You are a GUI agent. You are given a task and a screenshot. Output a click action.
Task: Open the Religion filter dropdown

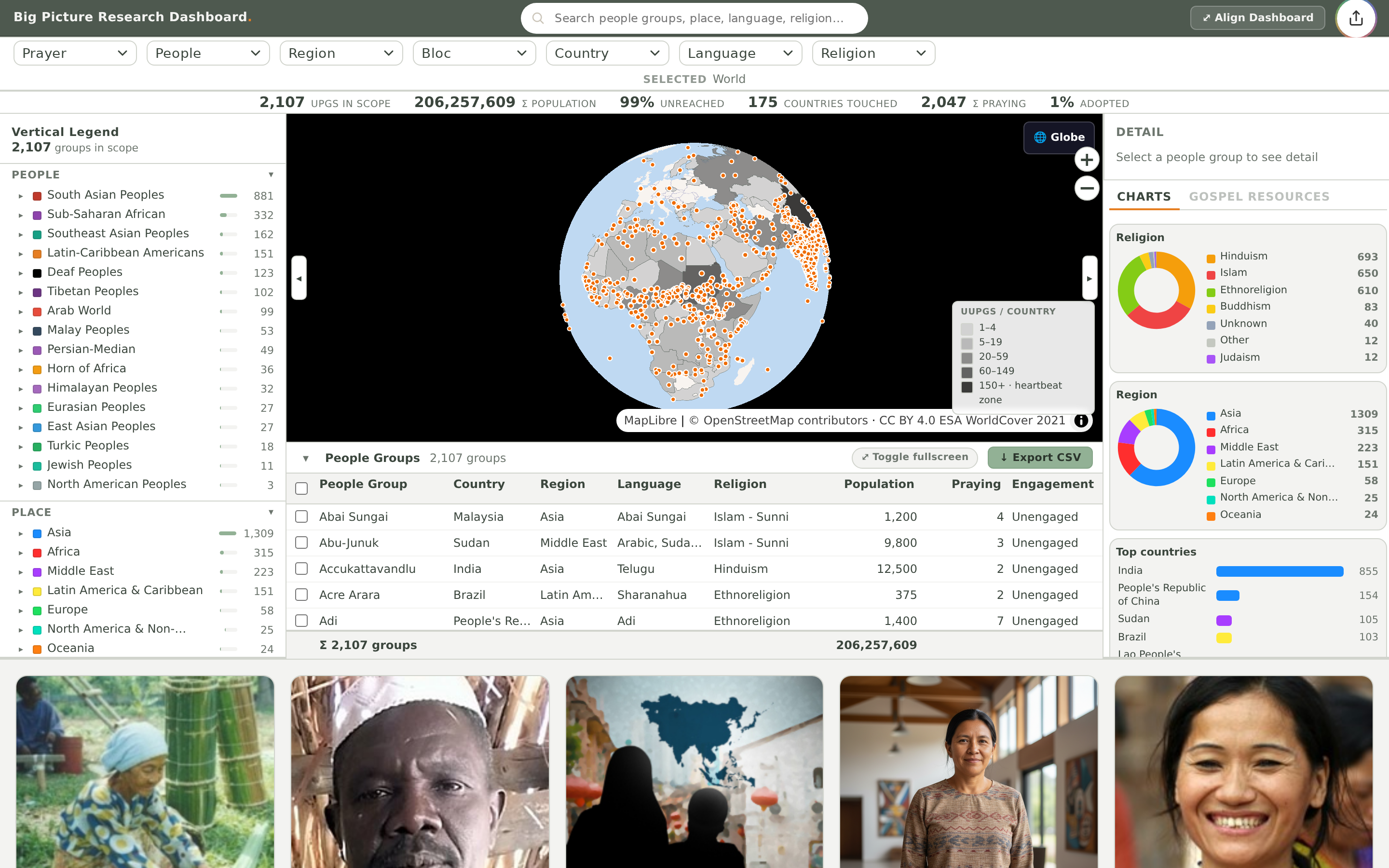(x=873, y=54)
